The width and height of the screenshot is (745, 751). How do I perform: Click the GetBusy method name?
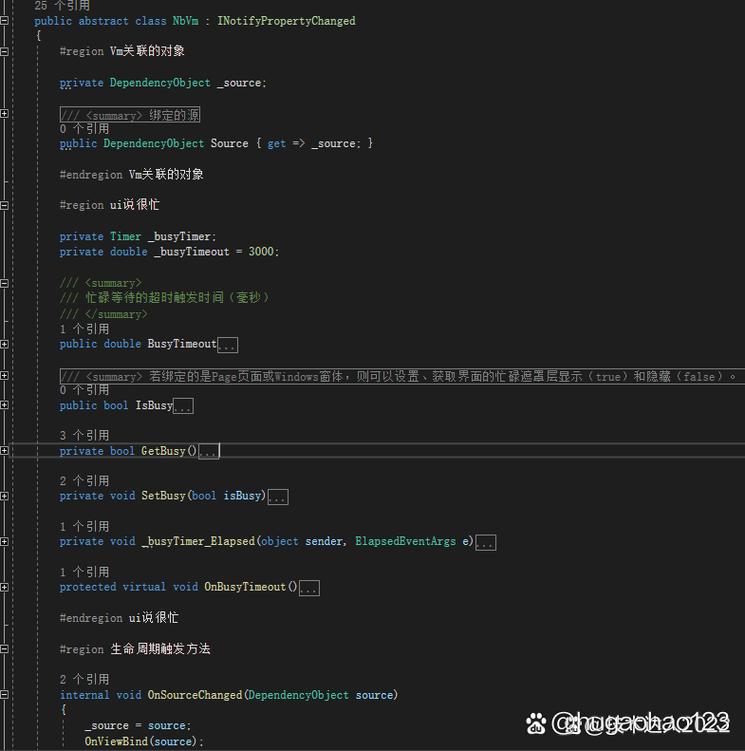tap(163, 451)
